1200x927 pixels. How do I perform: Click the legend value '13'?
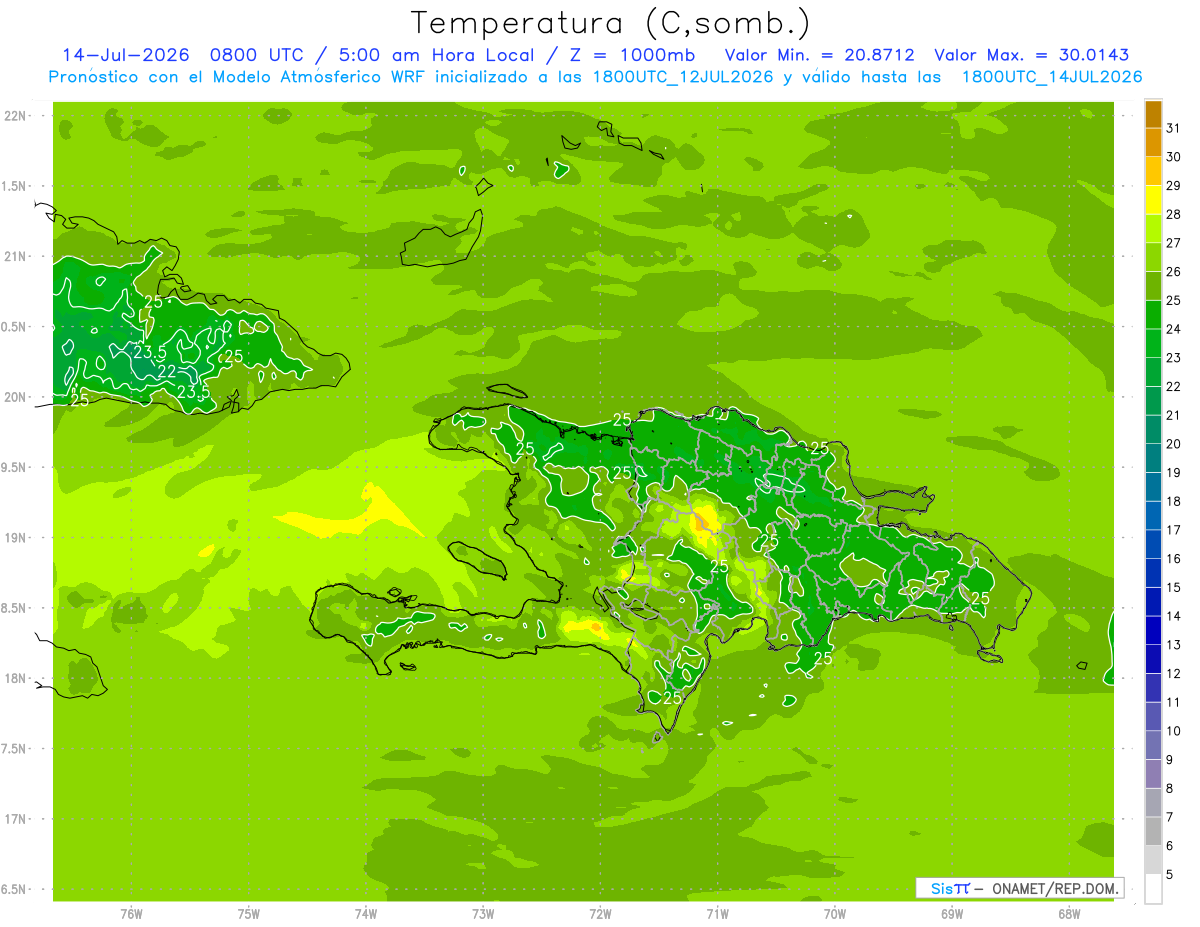point(1174,645)
